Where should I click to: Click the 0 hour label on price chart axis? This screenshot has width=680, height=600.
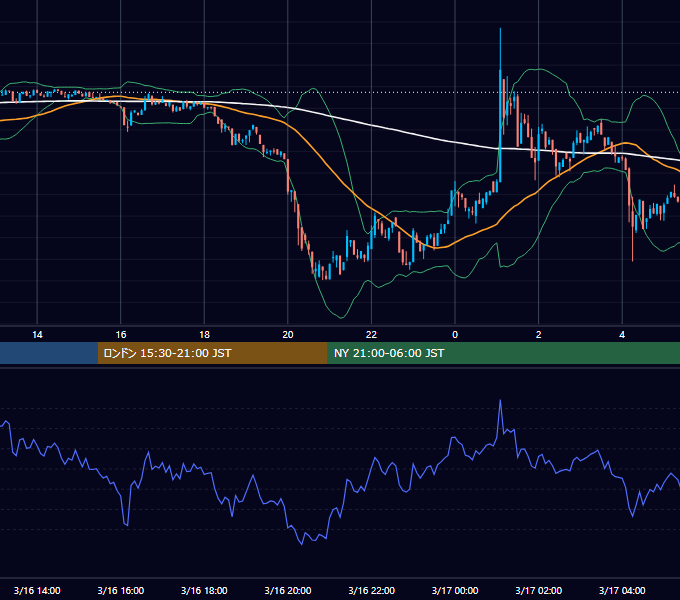click(x=455, y=335)
